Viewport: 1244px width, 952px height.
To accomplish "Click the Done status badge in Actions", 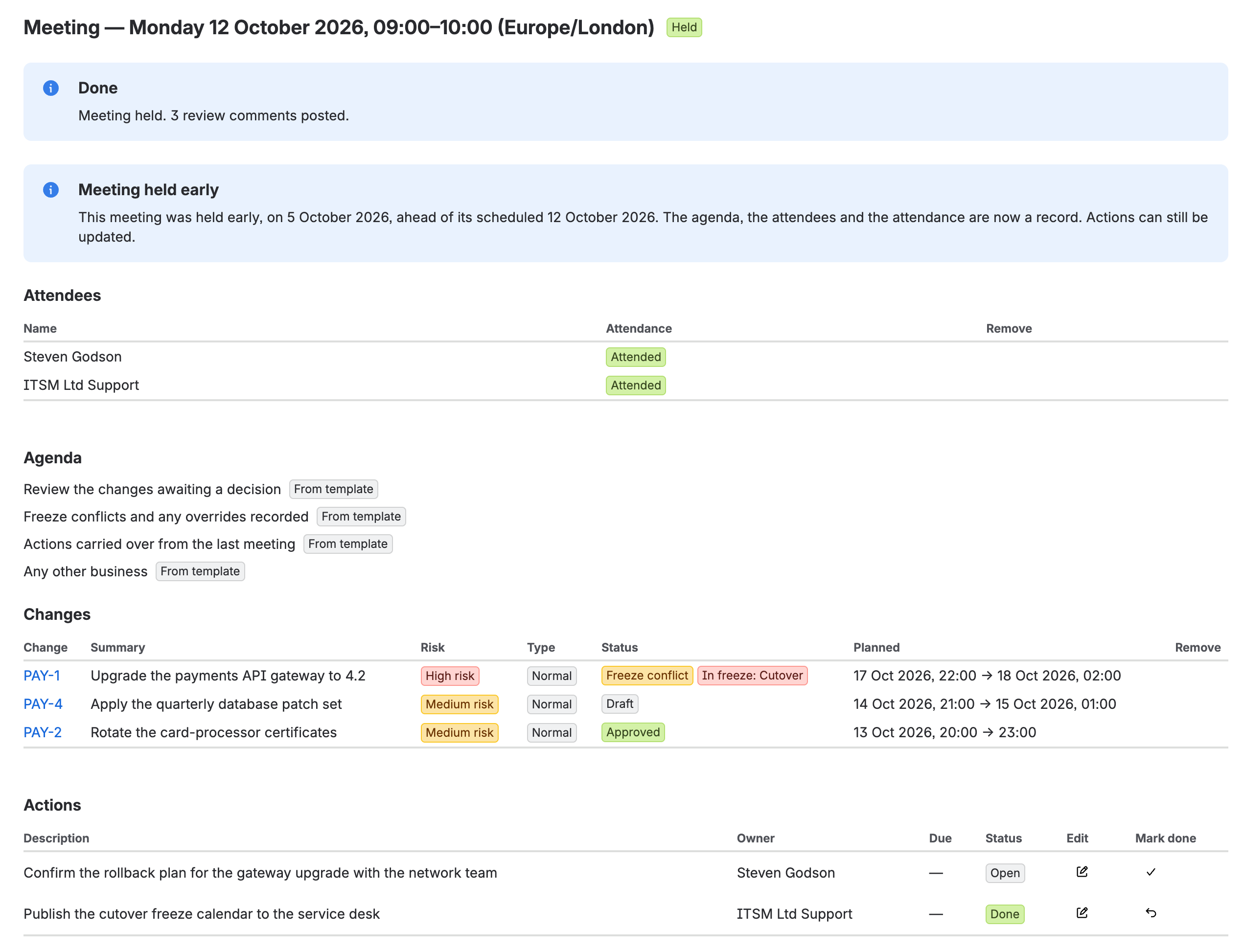I will [x=1004, y=914].
